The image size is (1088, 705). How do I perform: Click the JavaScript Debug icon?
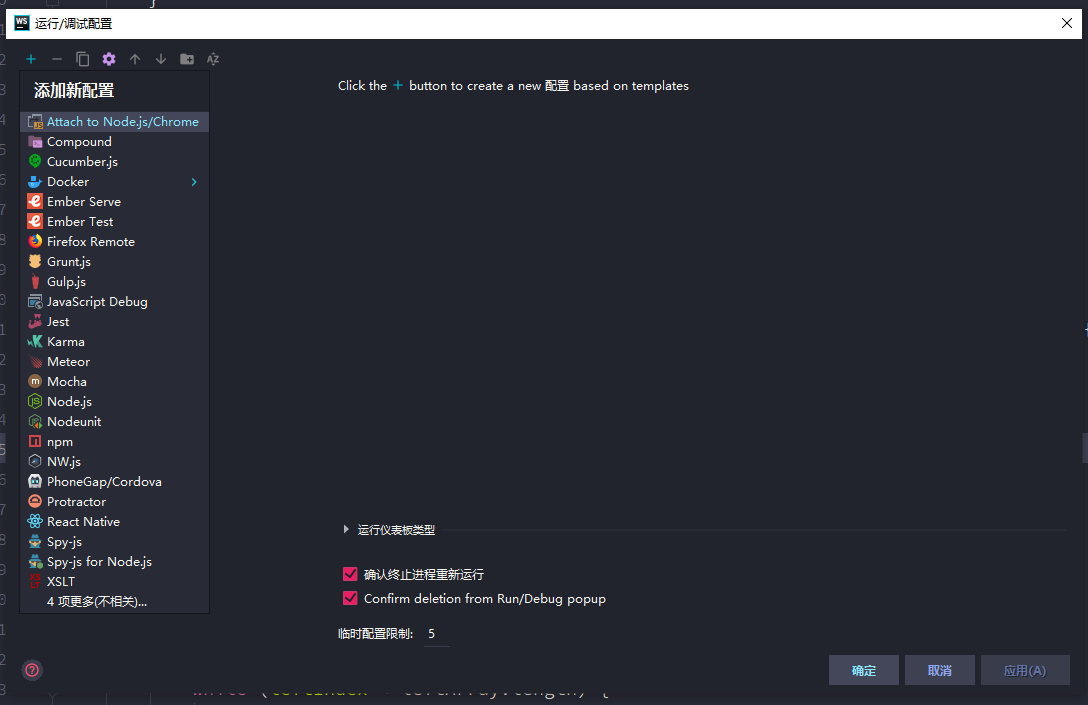(x=35, y=301)
